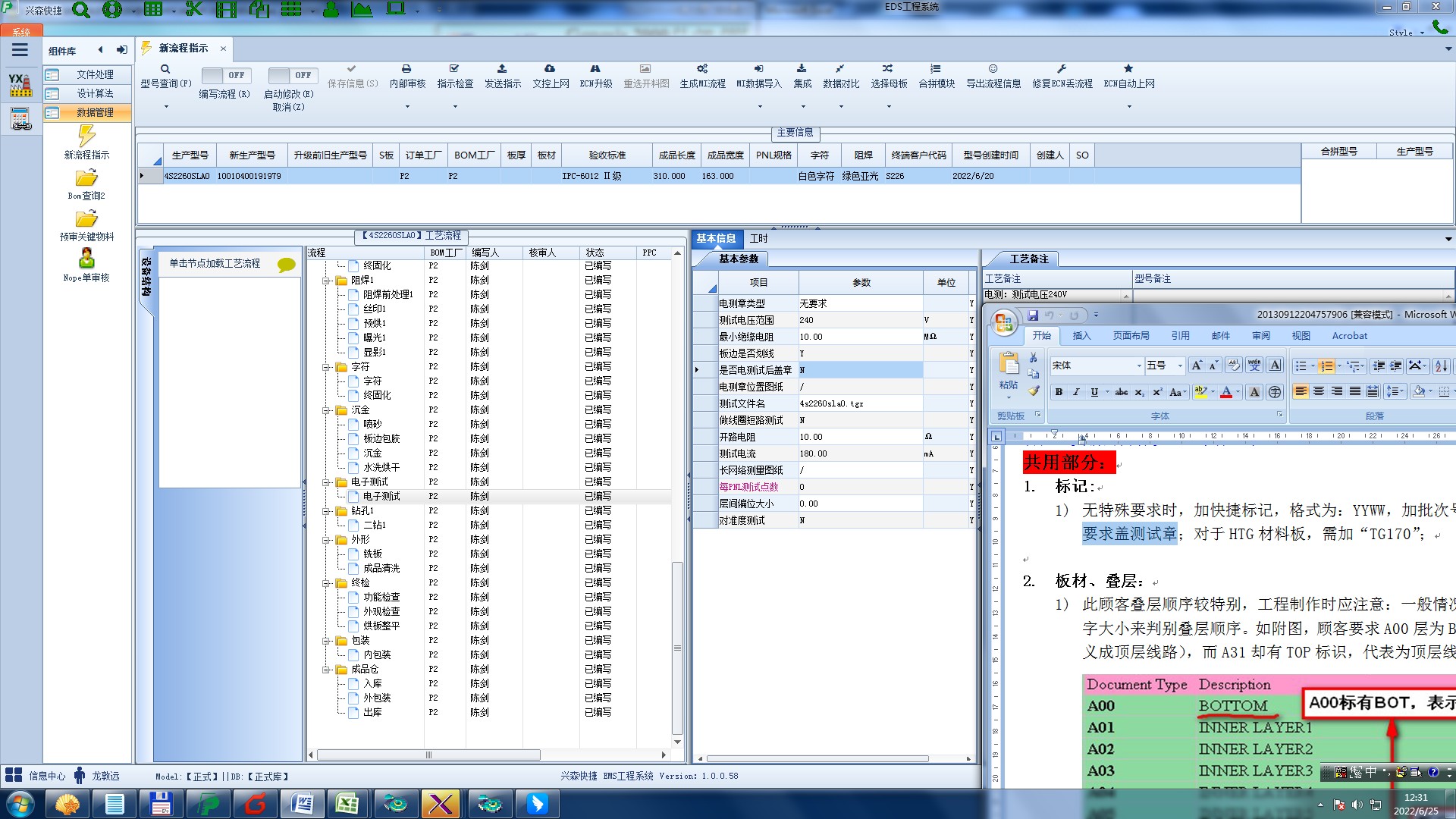Open the dropdown arrow under ECN自动上网
The image size is (1456, 819).
(1128, 107)
